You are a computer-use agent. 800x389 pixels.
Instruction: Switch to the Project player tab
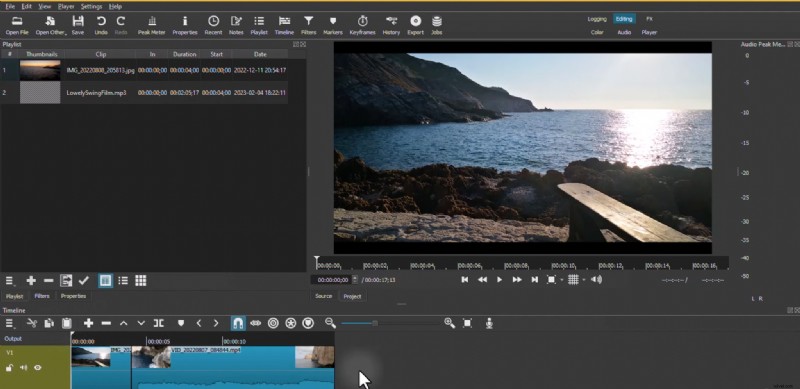coord(352,296)
